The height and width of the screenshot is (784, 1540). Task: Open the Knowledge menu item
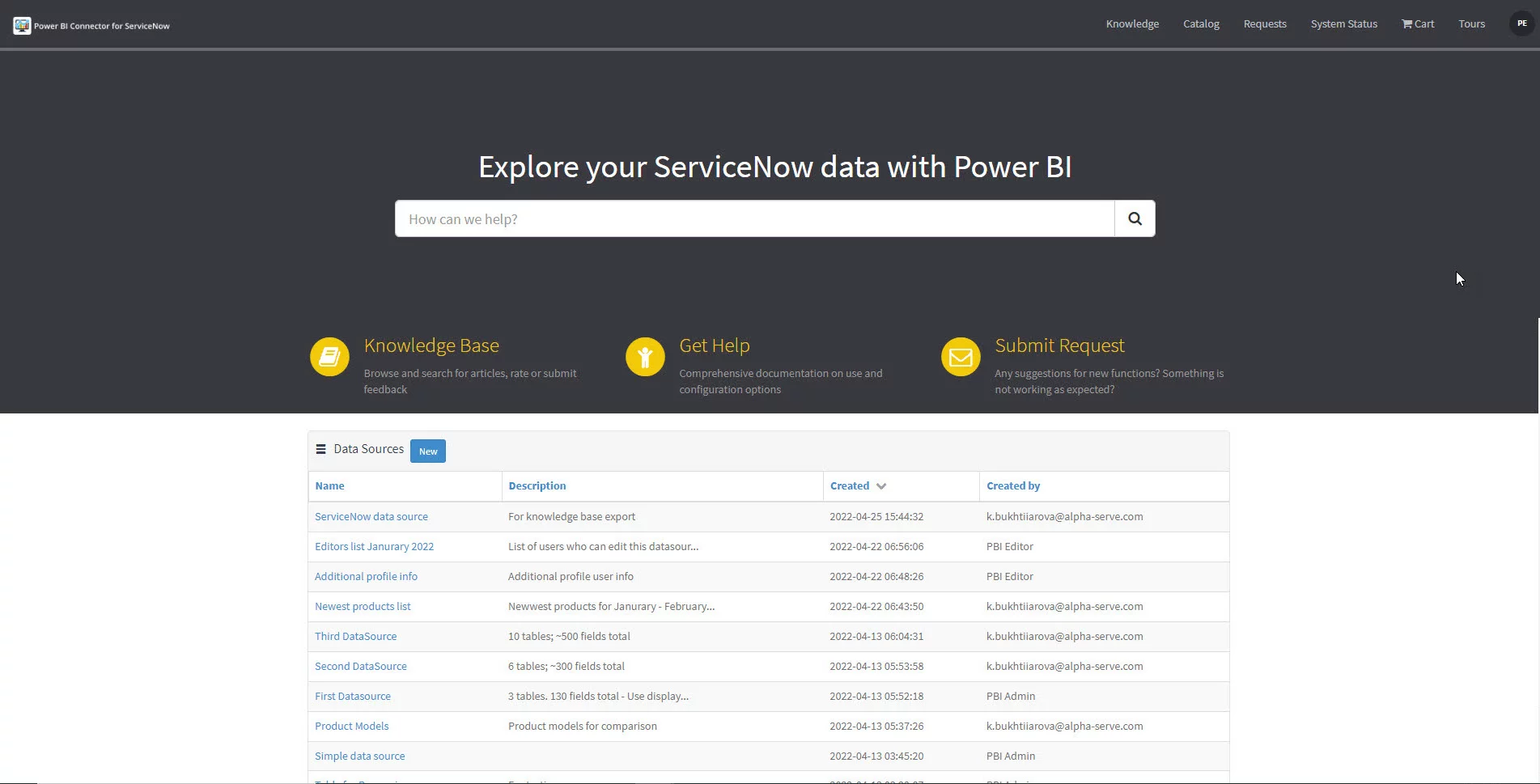1131,23
